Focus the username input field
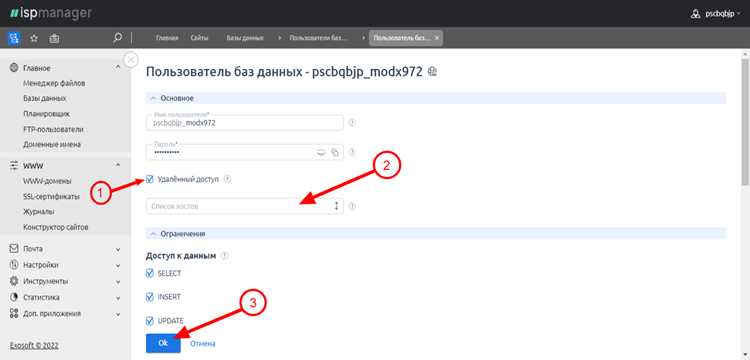750x360 pixels. (244, 122)
